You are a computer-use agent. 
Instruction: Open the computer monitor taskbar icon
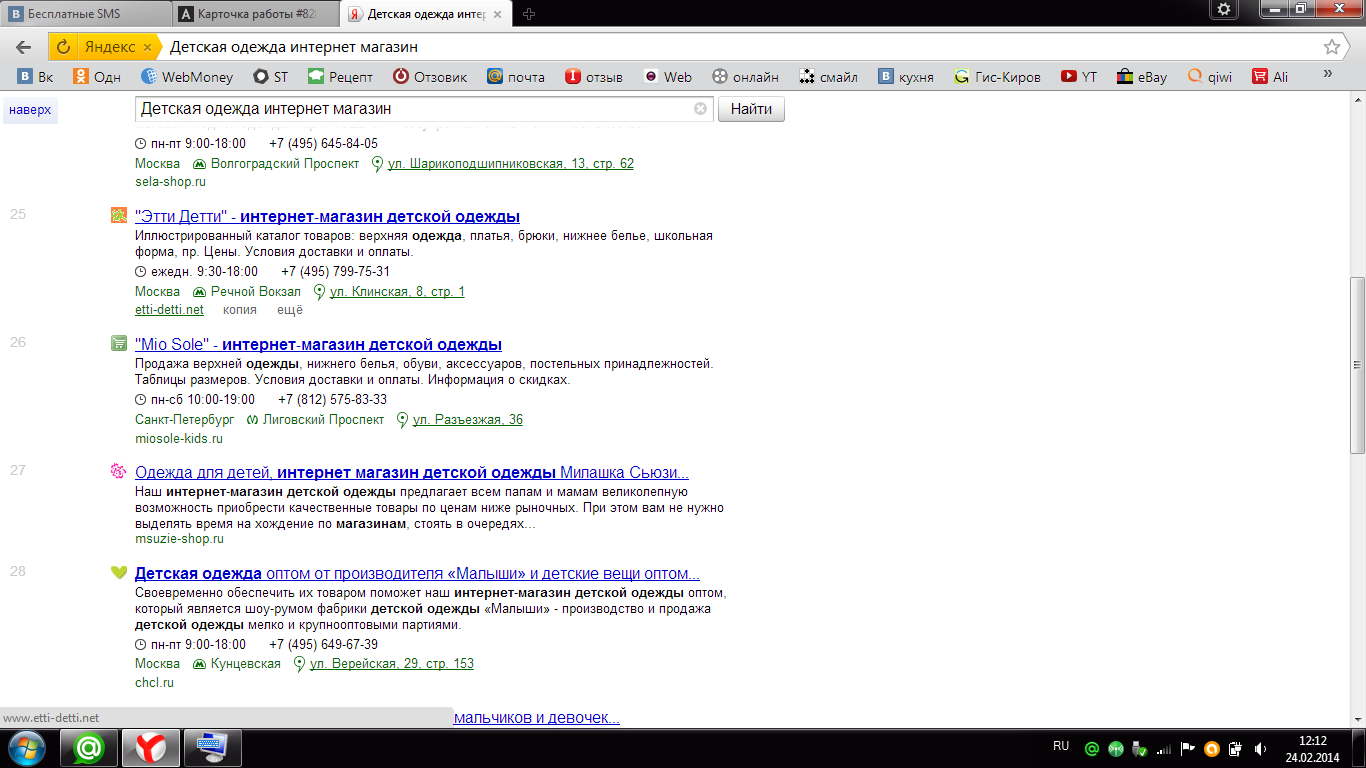pyautogui.click(x=213, y=748)
